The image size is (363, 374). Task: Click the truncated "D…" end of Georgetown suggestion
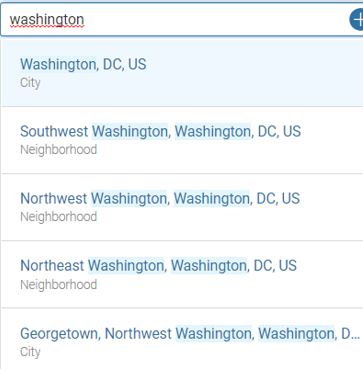coord(351,334)
